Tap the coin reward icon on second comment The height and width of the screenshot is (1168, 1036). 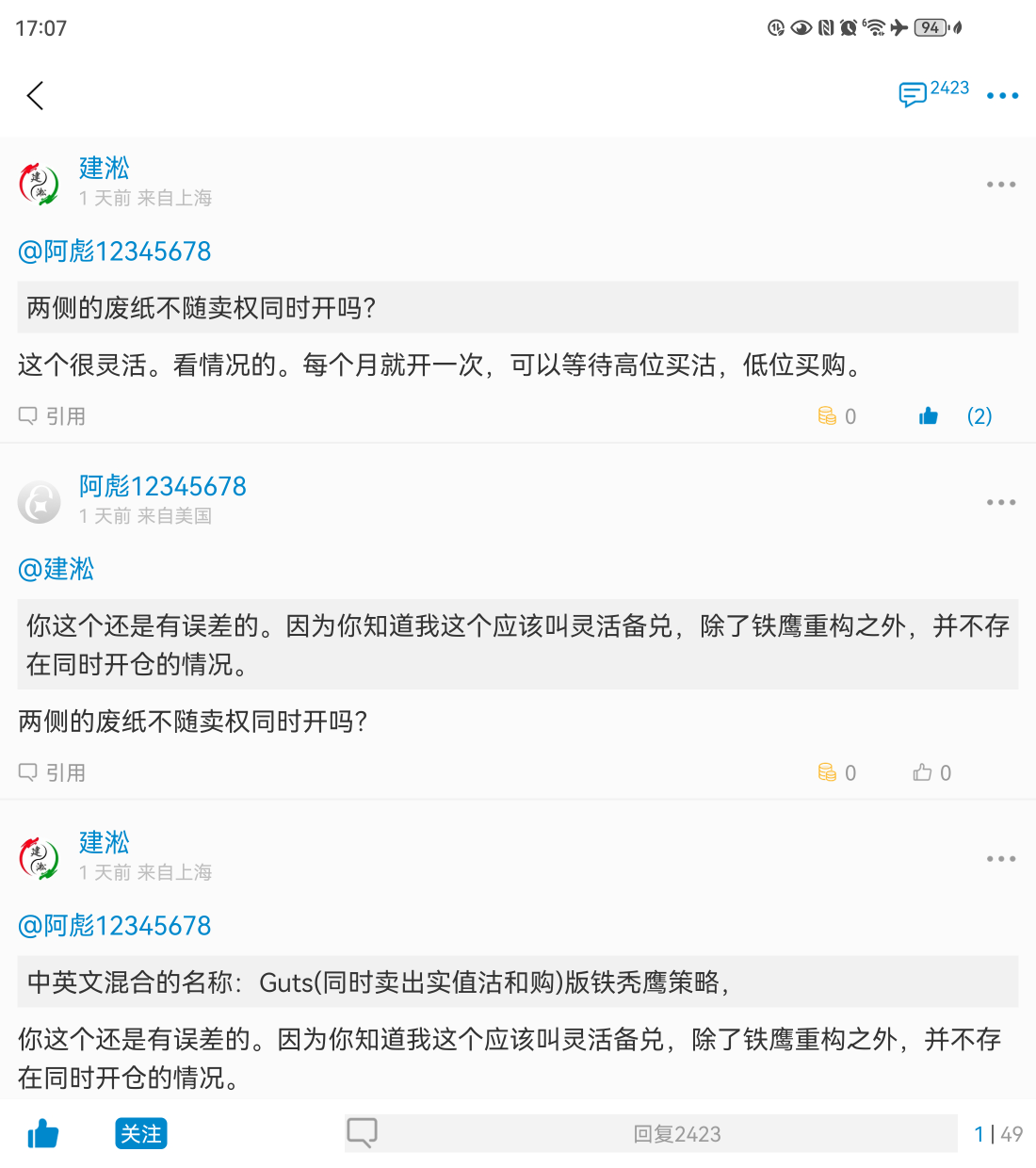pyautogui.click(x=828, y=773)
